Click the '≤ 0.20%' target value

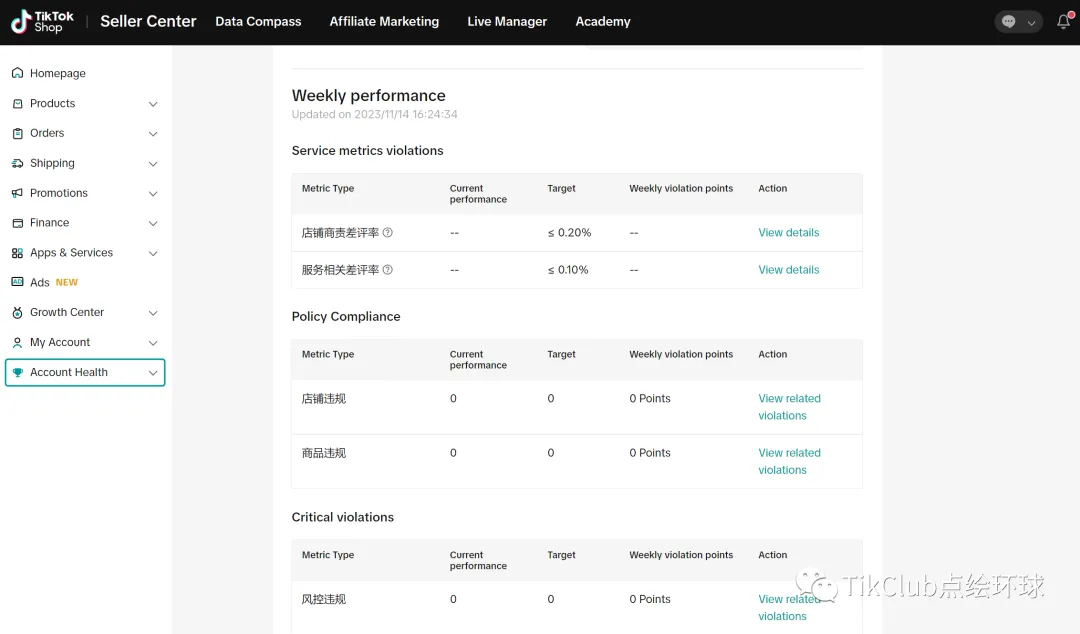(569, 233)
